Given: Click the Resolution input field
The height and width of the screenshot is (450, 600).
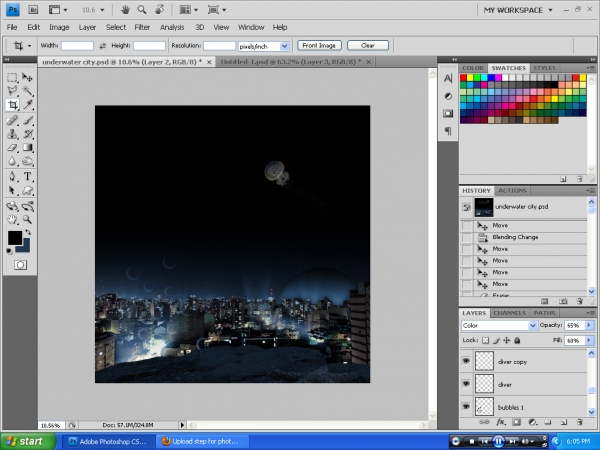Looking at the screenshot, I should pos(219,46).
